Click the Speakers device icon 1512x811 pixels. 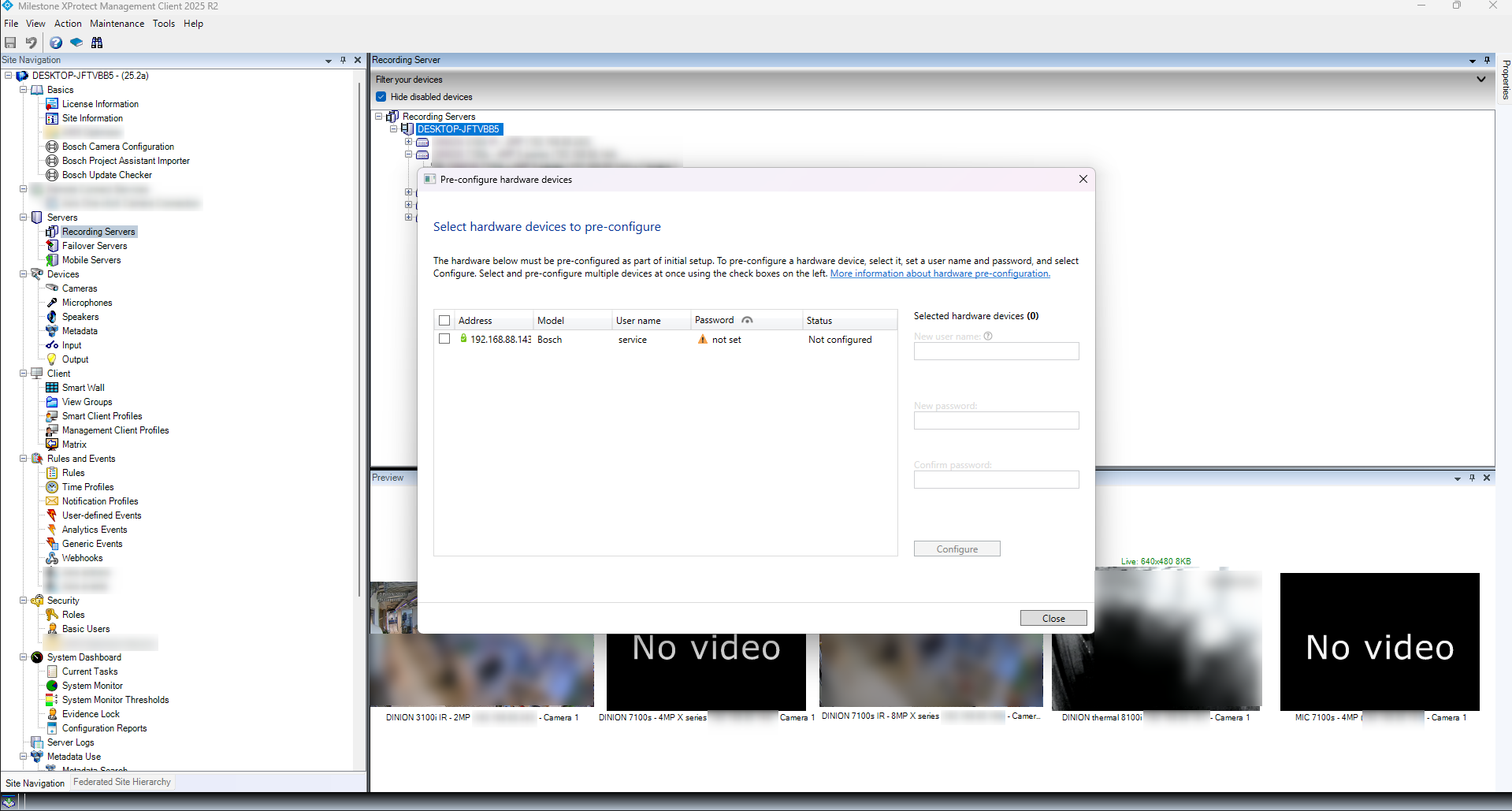pos(52,317)
